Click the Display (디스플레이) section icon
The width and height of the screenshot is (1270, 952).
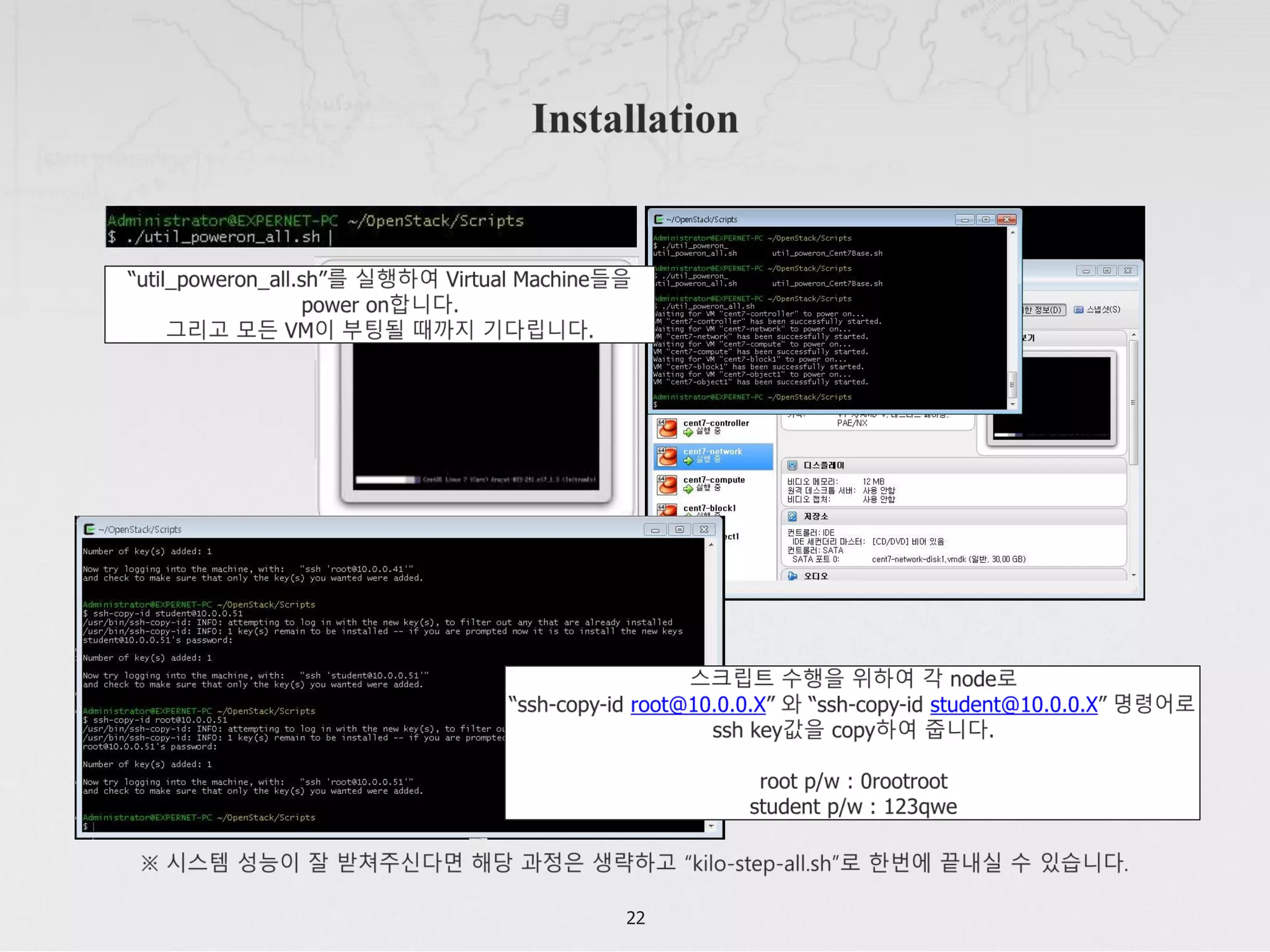pyautogui.click(x=793, y=465)
